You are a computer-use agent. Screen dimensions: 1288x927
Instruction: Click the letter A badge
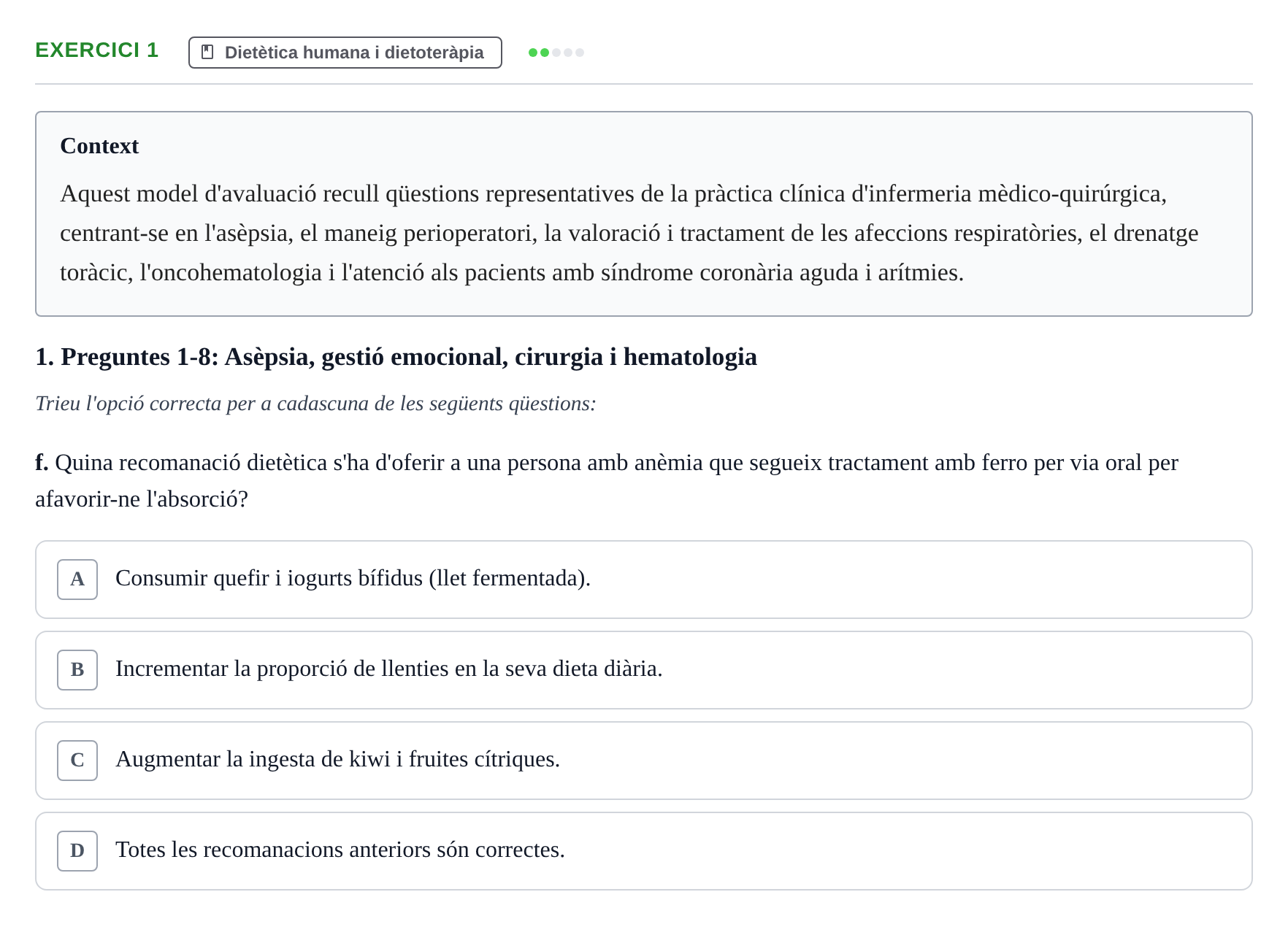click(77, 580)
